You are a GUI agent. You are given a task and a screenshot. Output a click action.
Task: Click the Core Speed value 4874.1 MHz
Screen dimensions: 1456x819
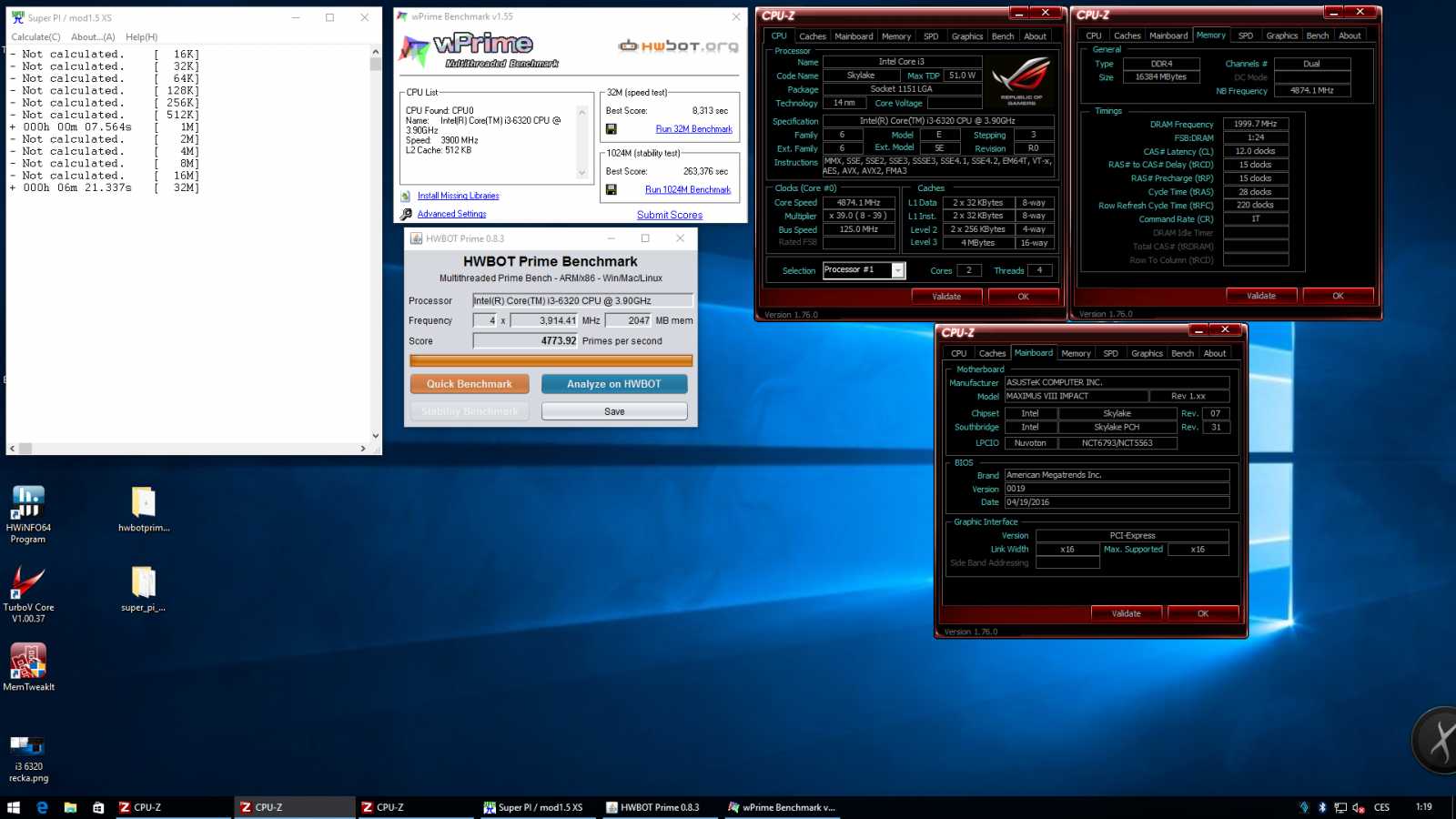[x=859, y=203]
